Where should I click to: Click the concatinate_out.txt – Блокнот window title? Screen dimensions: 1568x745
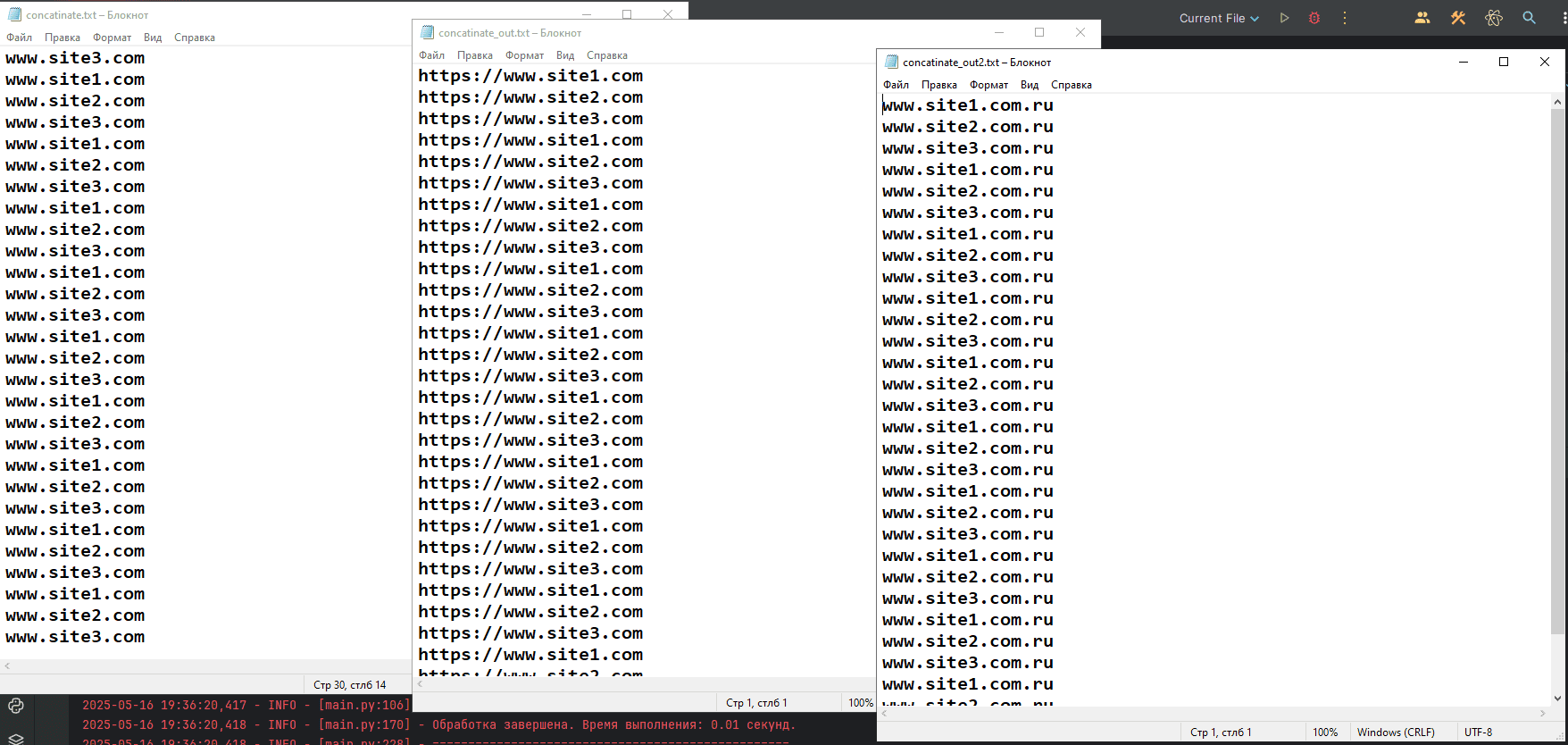[510, 33]
